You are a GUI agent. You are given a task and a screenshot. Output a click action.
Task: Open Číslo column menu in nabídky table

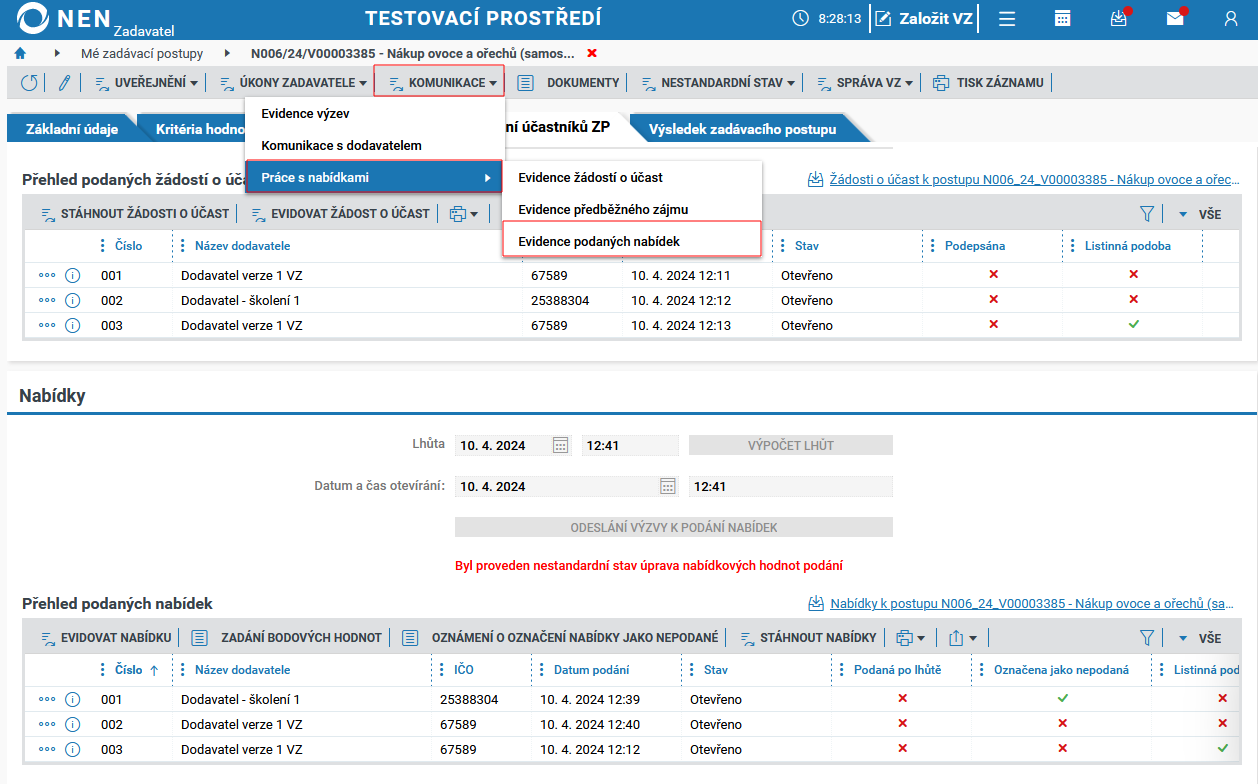[101, 670]
